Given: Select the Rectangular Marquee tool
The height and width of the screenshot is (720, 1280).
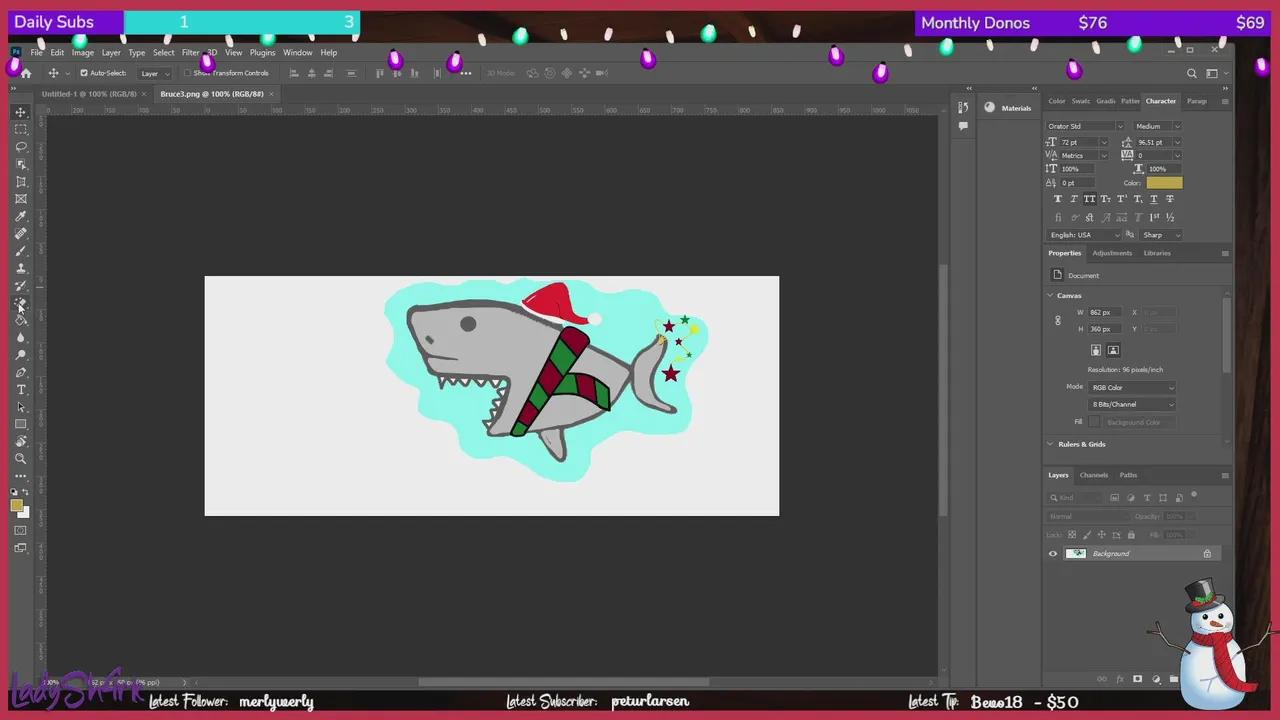Looking at the screenshot, I should pyautogui.click(x=21, y=129).
